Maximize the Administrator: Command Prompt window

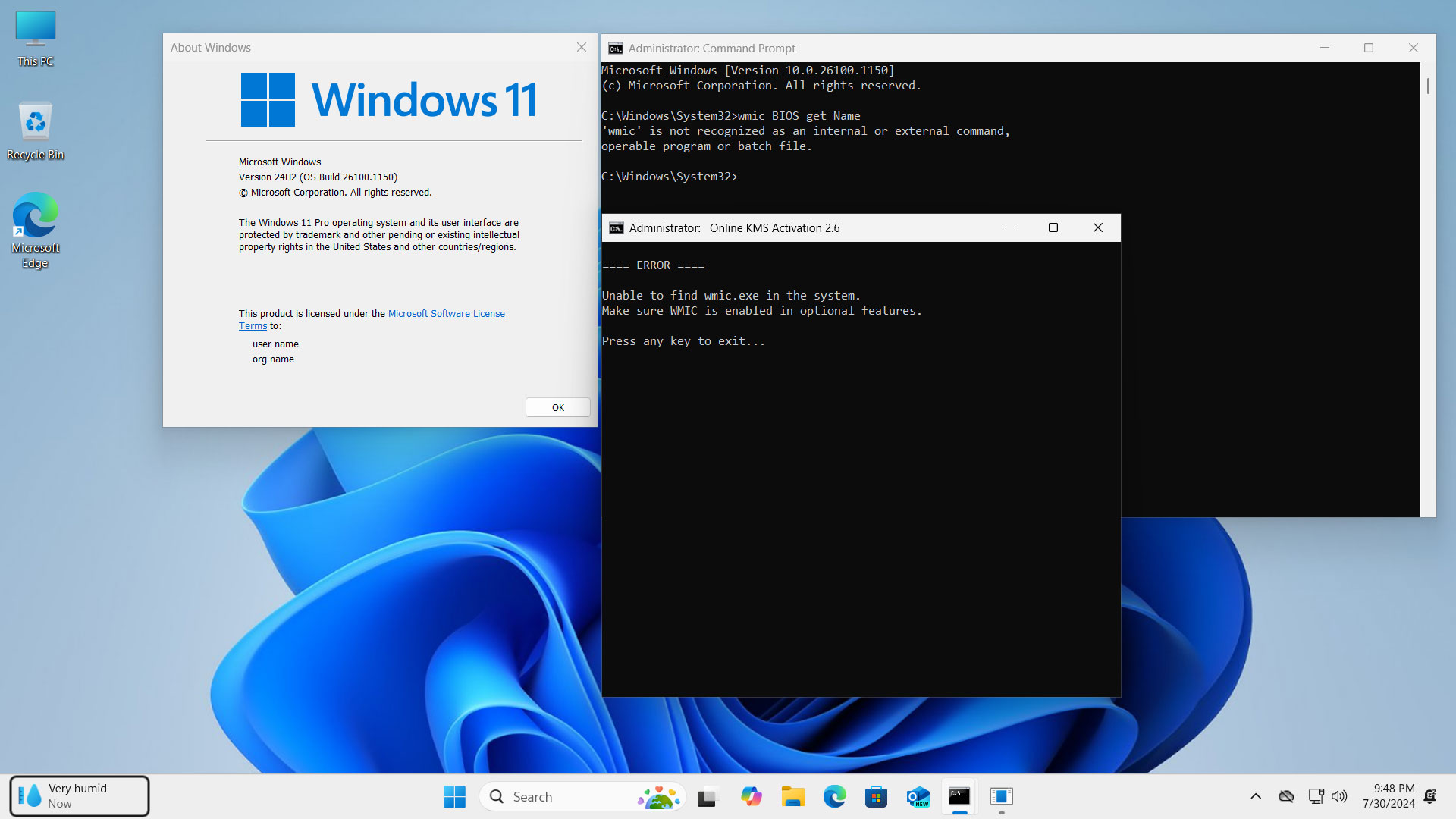click(1369, 48)
